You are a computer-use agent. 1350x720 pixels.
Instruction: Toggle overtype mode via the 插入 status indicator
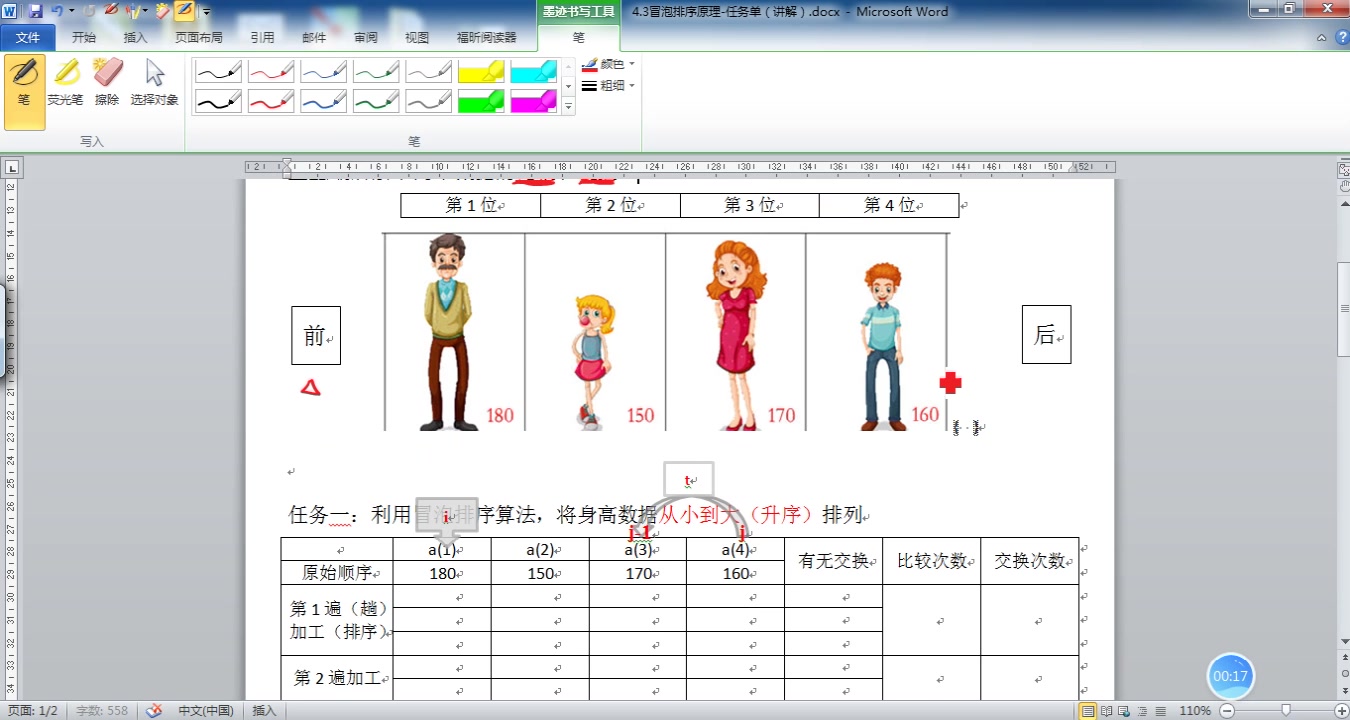pos(263,710)
